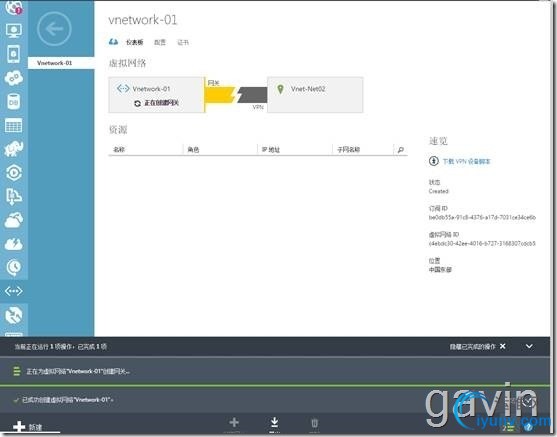Open Media Services play-circle icon
This screenshot has height=437, width=557.
[13, 173]
